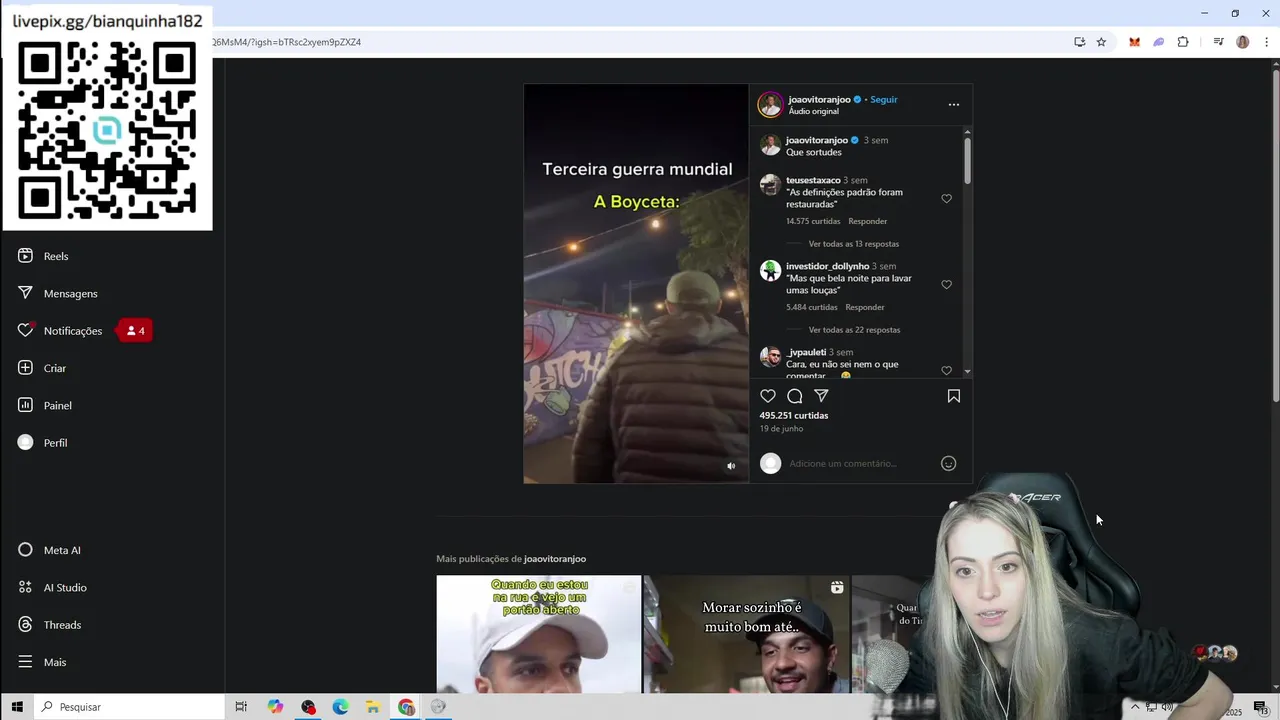Open 5.484 curtidas likes list
This screenshot has height=720, width=1280.
coord(811,307)
